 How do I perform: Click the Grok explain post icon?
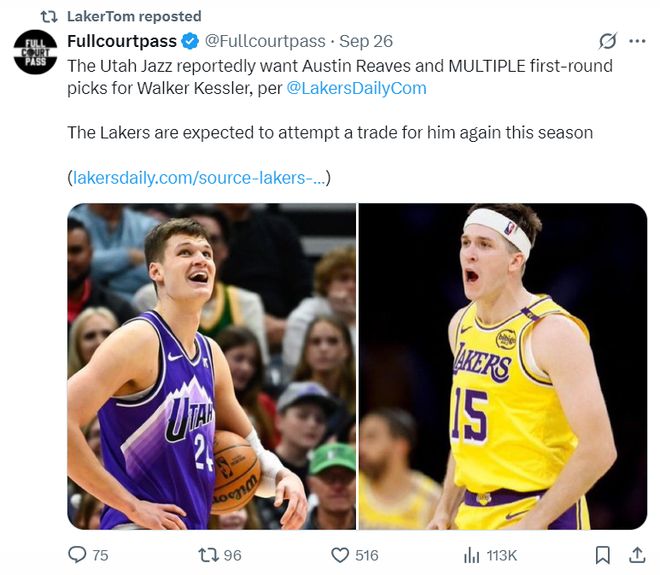pyautogui.click(x=606, y=41)
